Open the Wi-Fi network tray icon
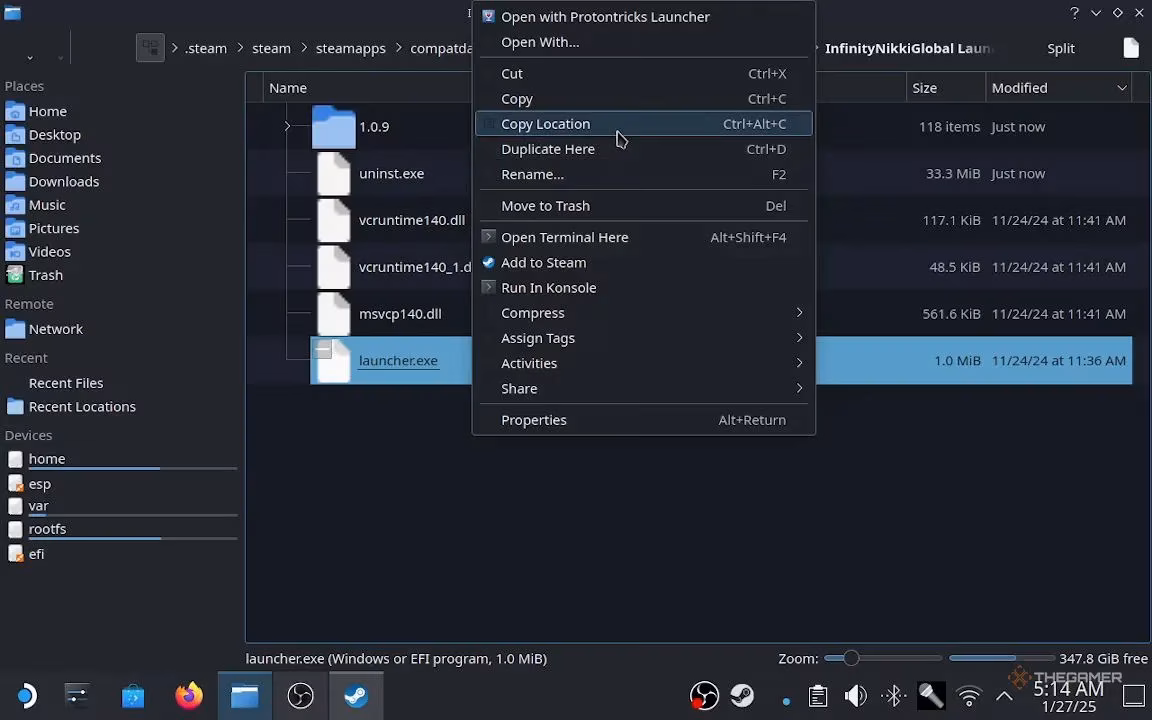 tap(968, 695)
